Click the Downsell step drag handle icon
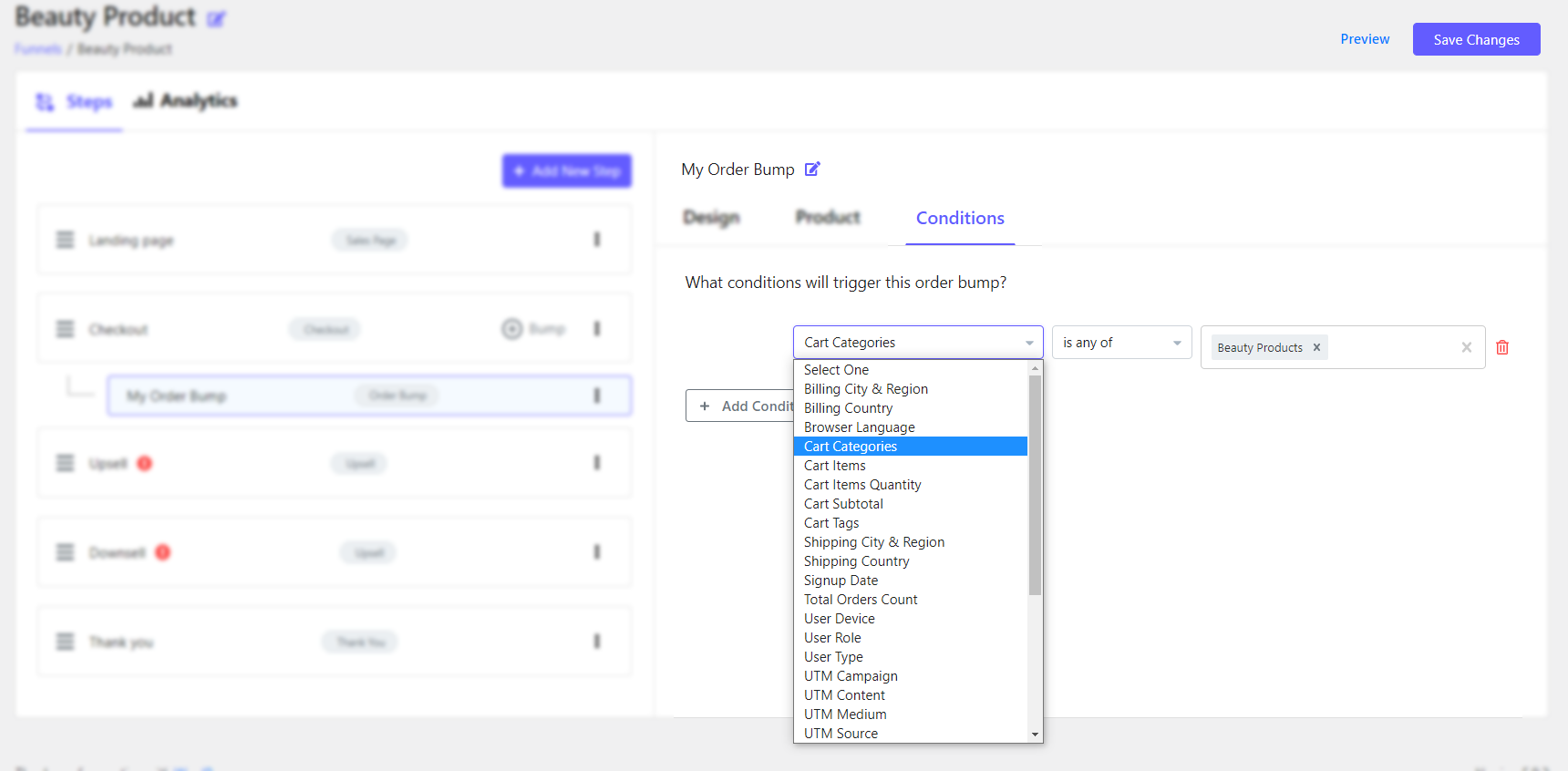Viewport: 1568px width, 771px height. coord(65,552)
